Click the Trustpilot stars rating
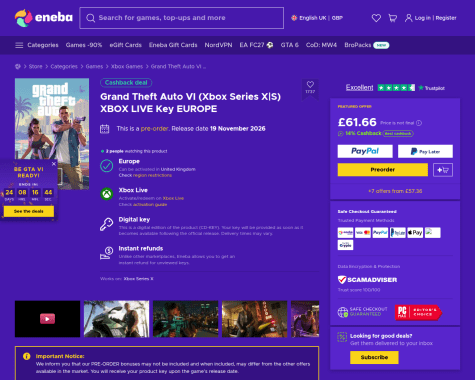 (x=396, y=88)
